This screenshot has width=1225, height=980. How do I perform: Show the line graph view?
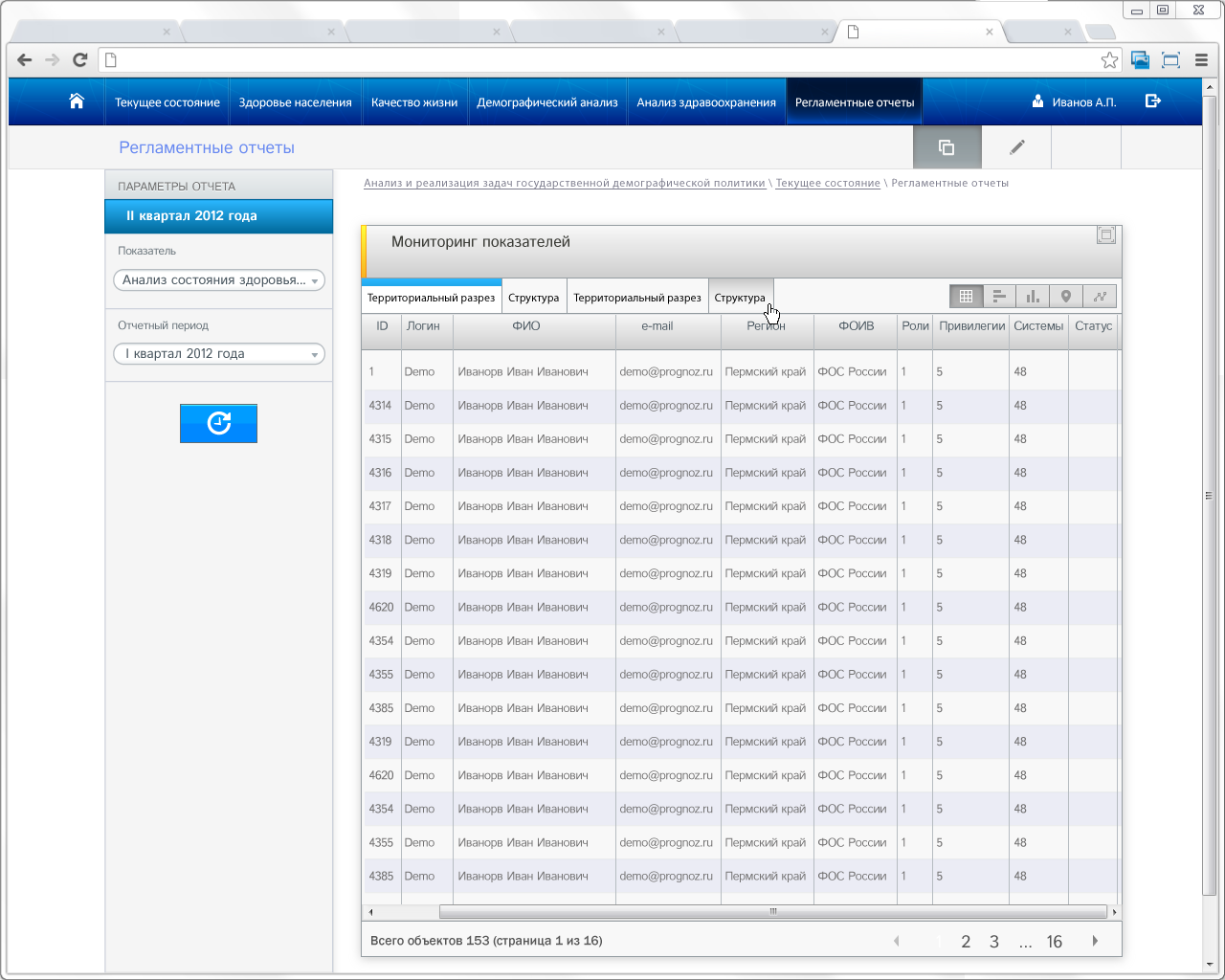[1100, 297]
